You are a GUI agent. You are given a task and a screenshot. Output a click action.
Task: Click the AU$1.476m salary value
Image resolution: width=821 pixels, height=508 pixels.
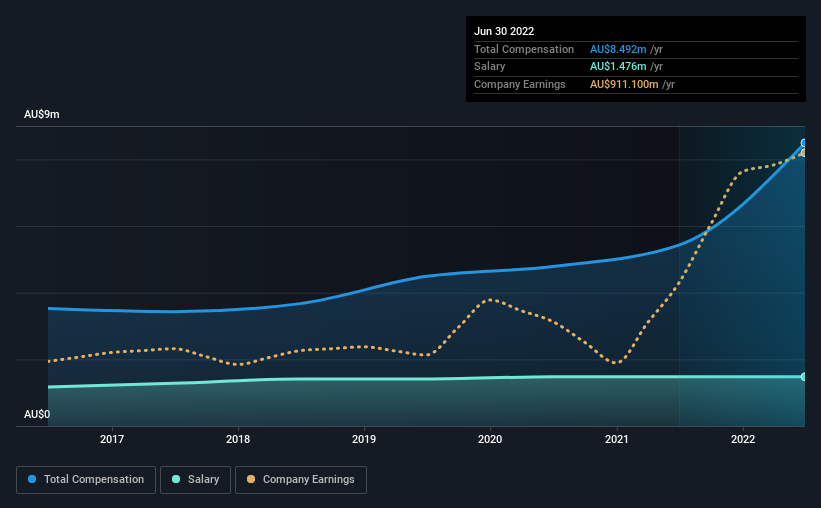[618, 67]
